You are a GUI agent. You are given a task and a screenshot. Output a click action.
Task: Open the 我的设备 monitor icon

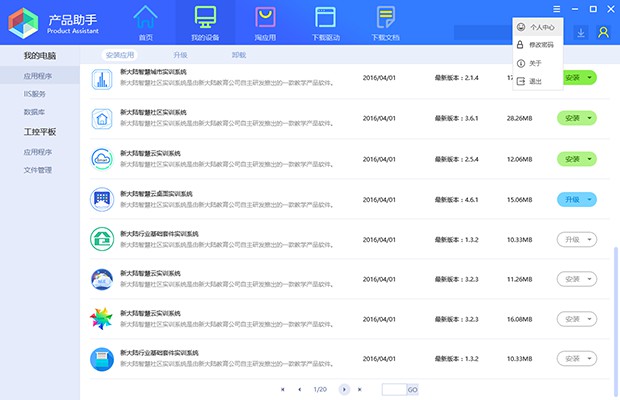(x=205, y=17)
